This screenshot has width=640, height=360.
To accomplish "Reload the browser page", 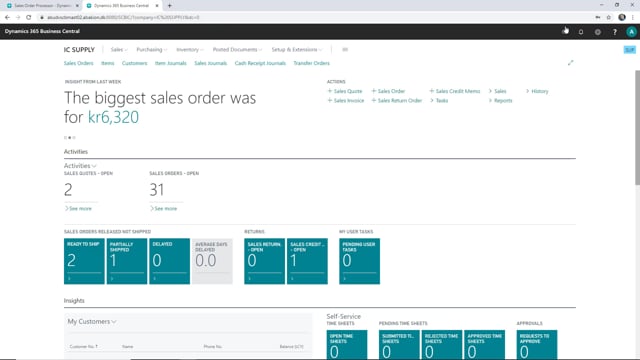I will point(29,17).
